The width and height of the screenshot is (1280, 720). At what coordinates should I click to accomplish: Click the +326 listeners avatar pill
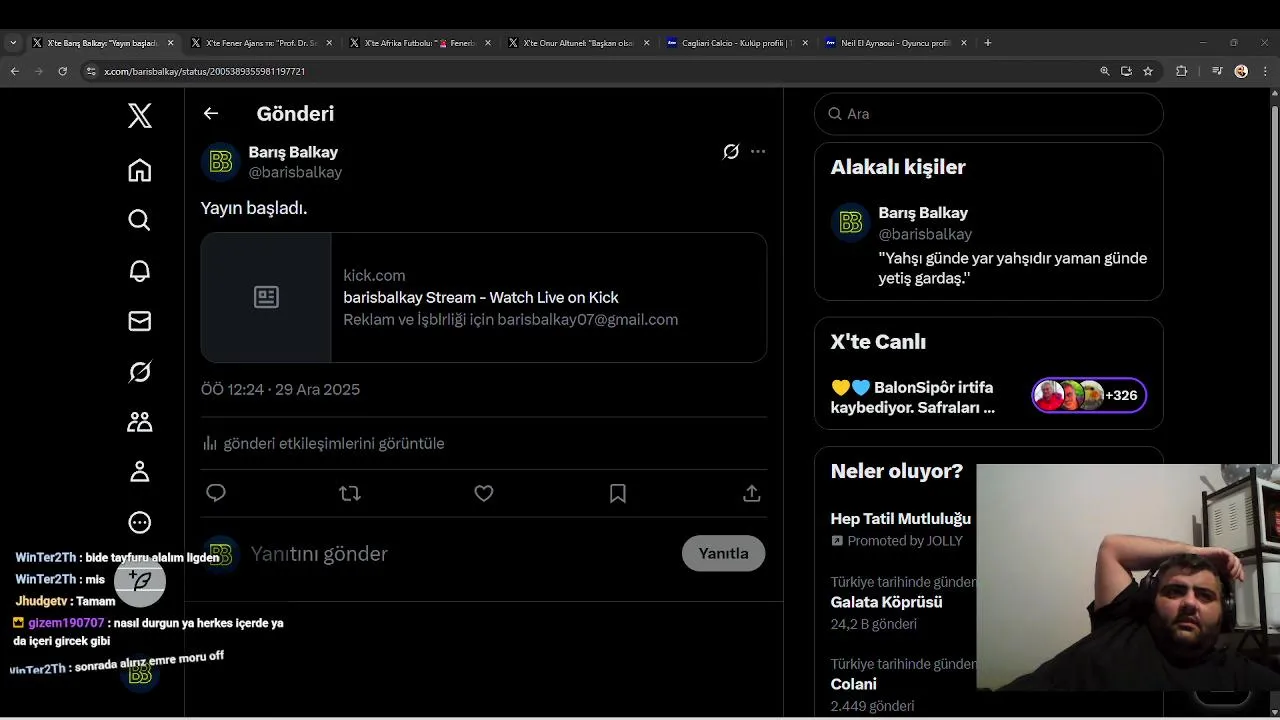1089,395
